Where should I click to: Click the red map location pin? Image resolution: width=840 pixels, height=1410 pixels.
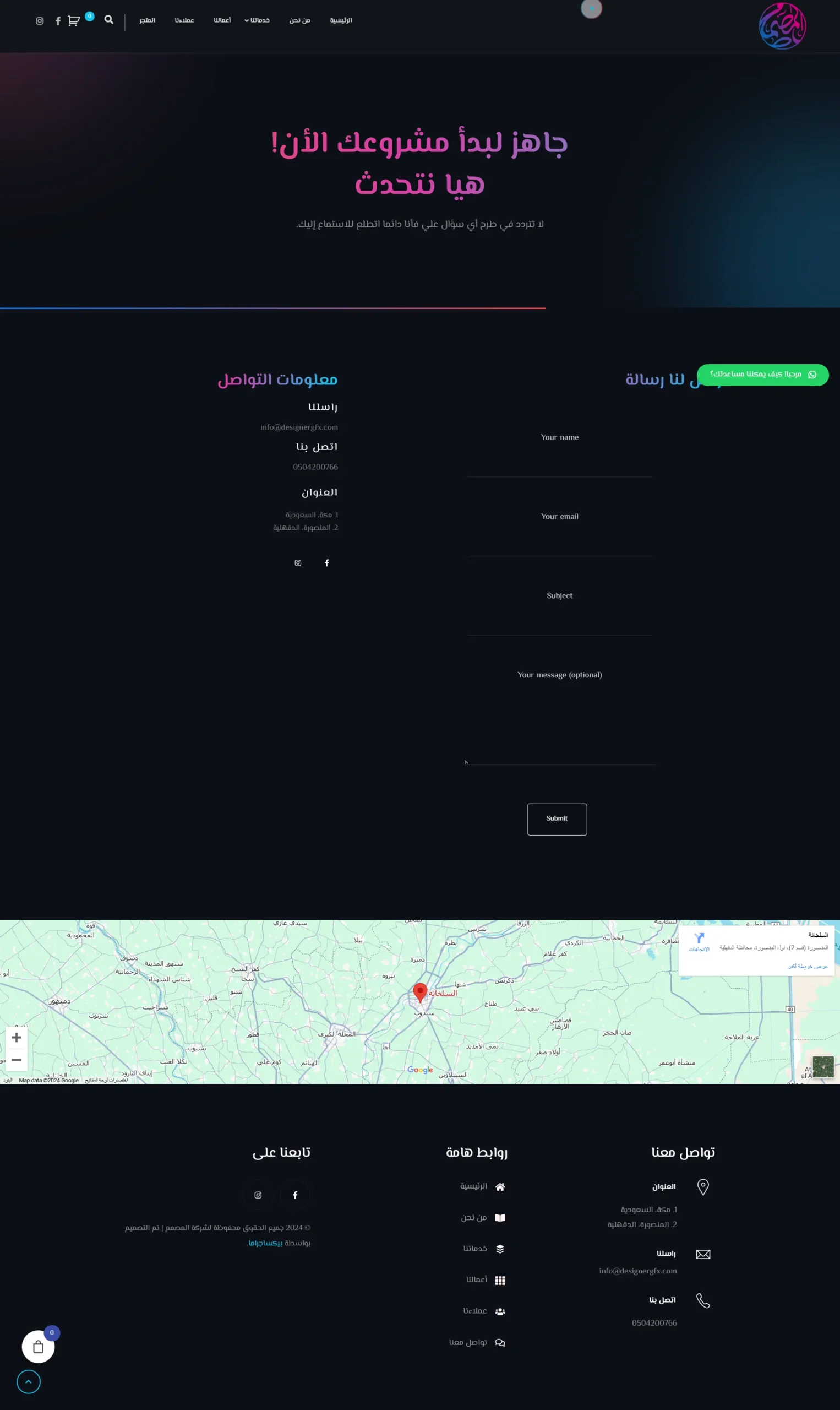419,991
